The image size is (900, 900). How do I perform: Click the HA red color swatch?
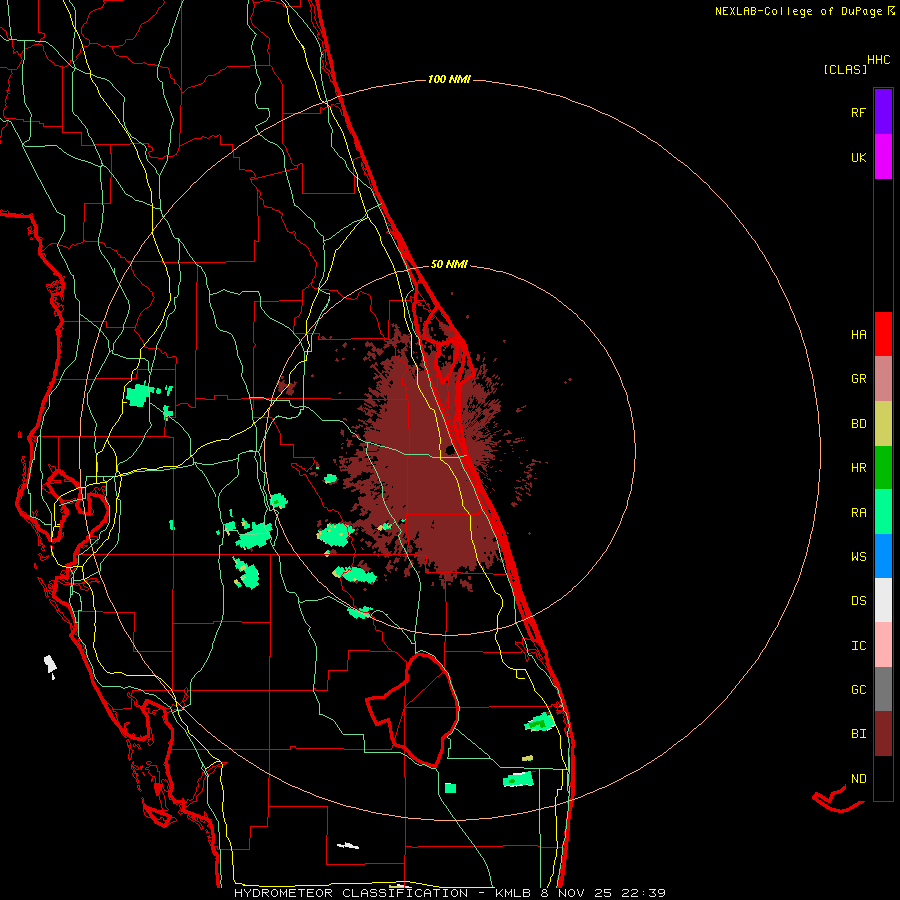coord(883,334)
